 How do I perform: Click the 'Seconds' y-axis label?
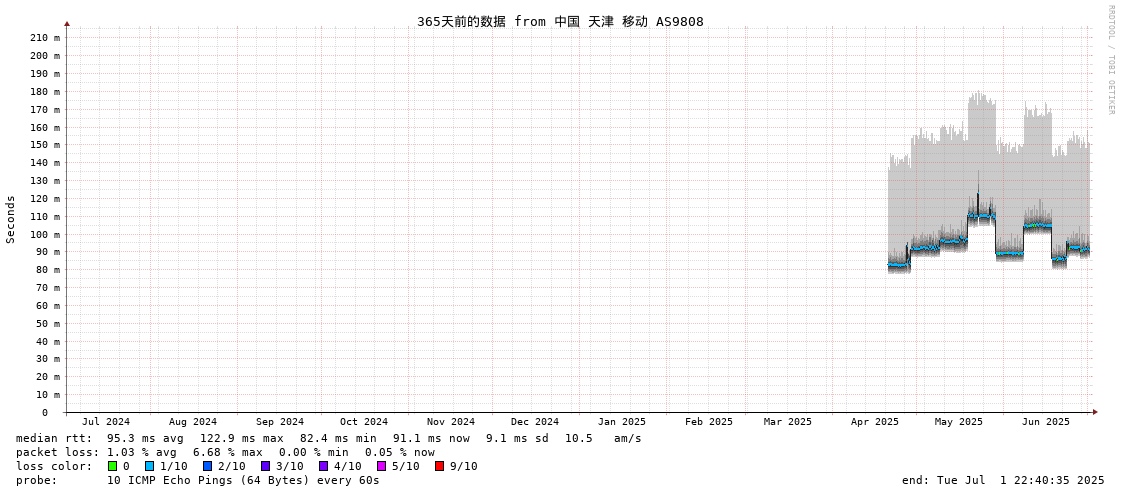click(x=11, y=219)
